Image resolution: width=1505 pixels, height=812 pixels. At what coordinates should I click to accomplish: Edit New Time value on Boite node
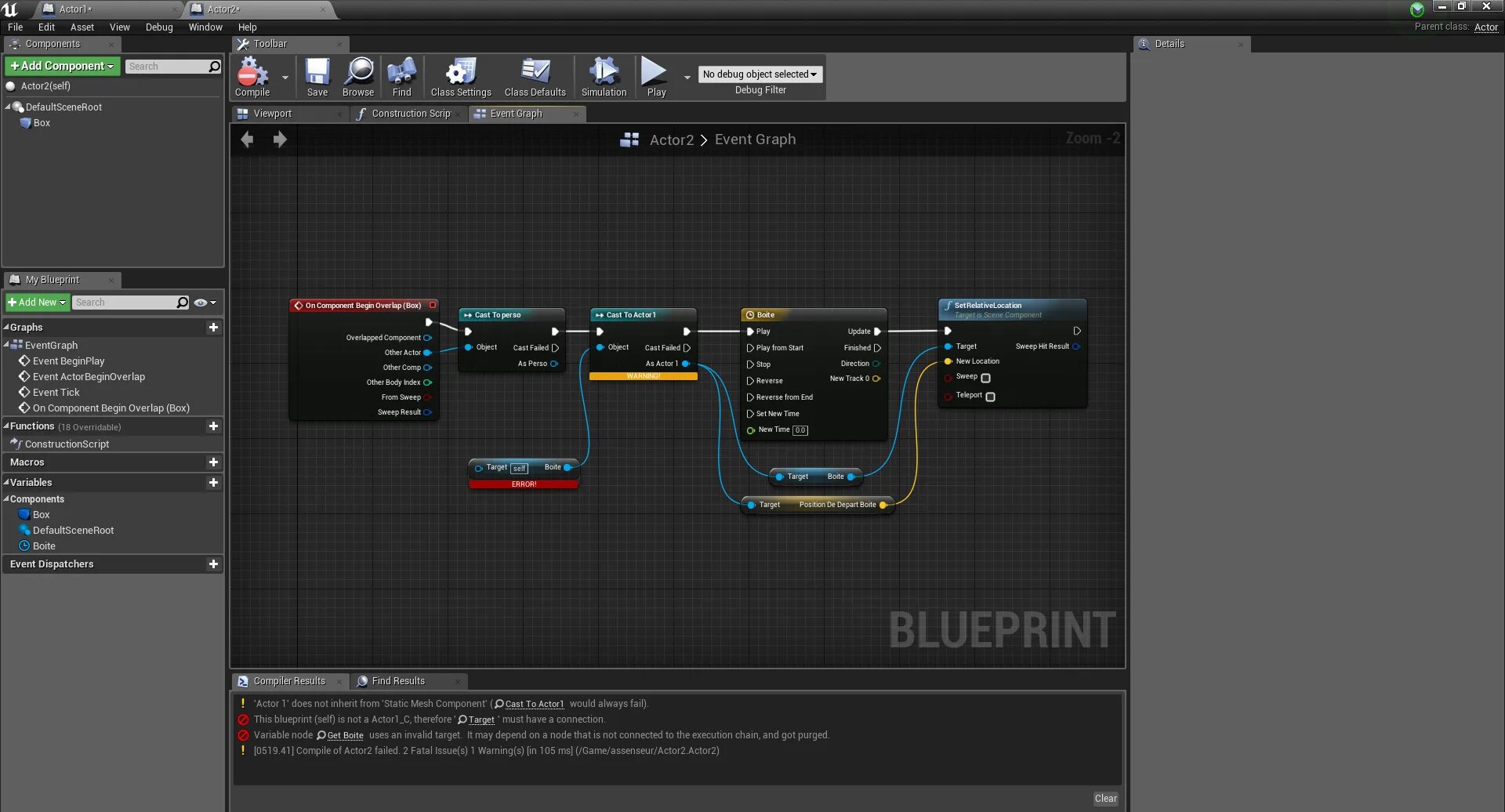[800, 430]
